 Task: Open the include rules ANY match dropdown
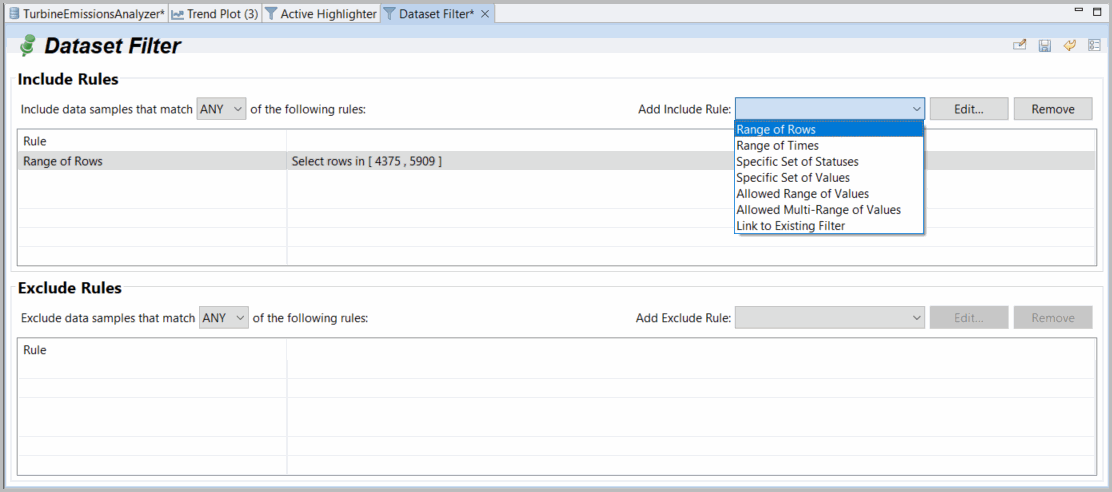click(221, 109)
